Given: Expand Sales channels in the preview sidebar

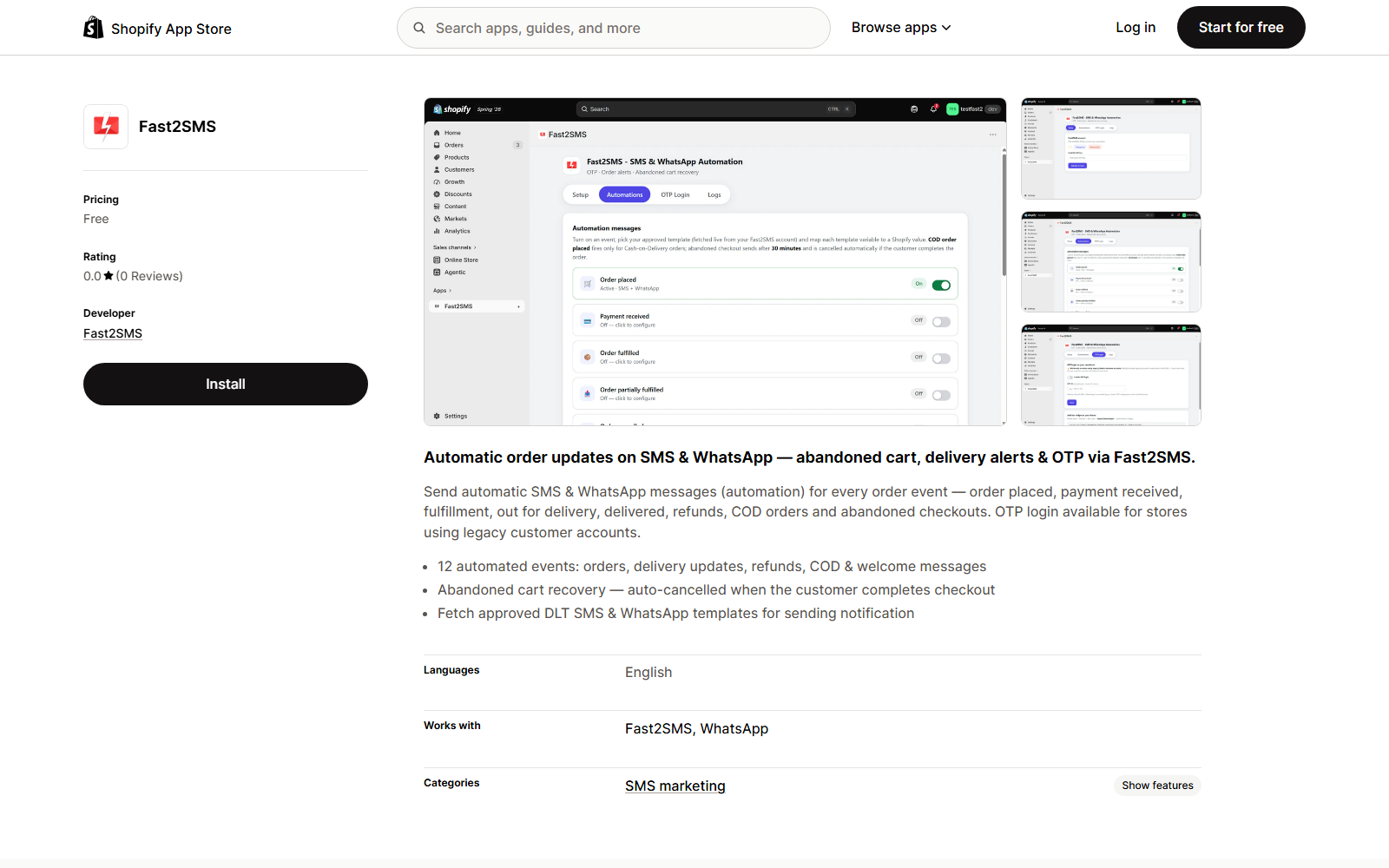Looking at the screenshot, I should [x=455, y=247].
